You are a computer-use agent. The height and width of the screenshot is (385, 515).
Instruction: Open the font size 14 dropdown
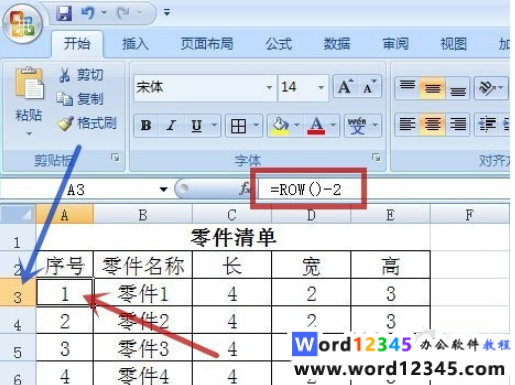tap(321, 88)
